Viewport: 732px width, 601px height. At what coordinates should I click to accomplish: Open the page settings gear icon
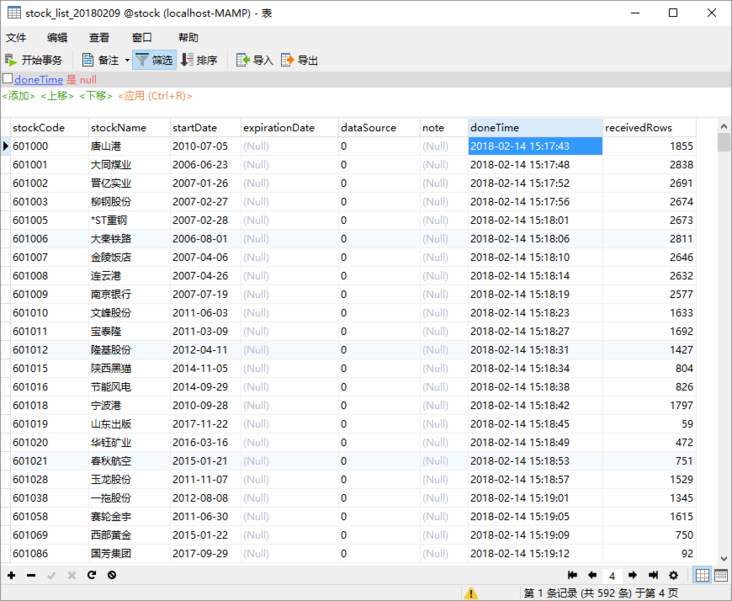click(673, 575)
